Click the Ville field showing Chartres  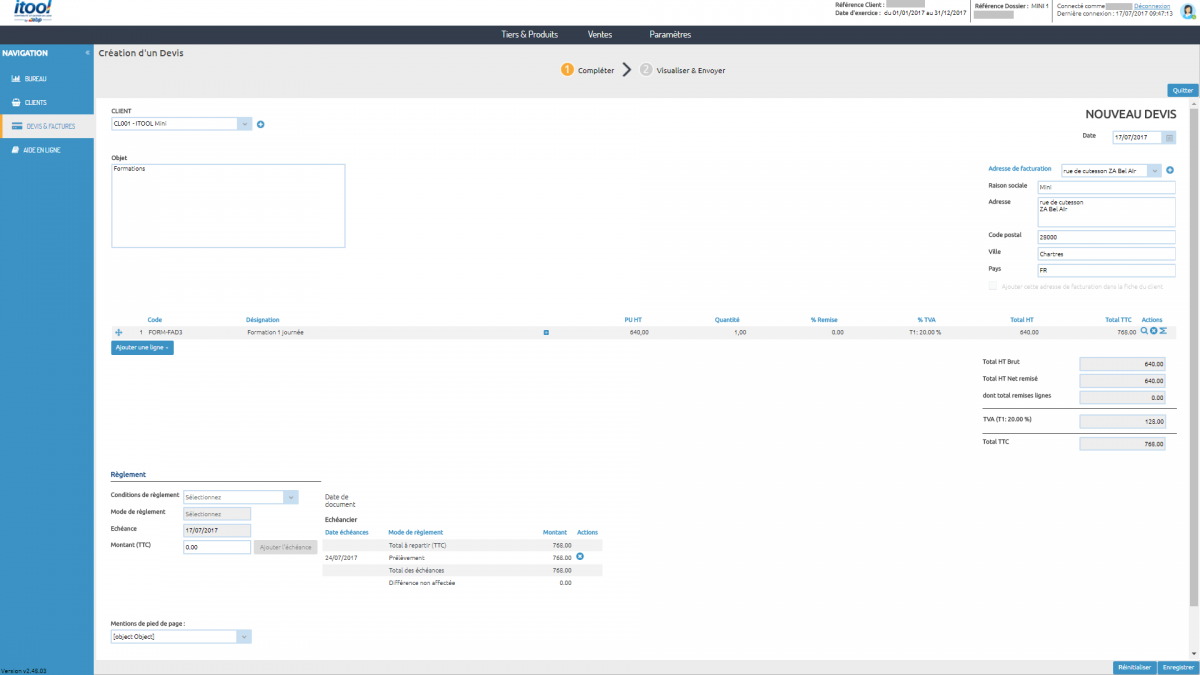click(1106, 254)
